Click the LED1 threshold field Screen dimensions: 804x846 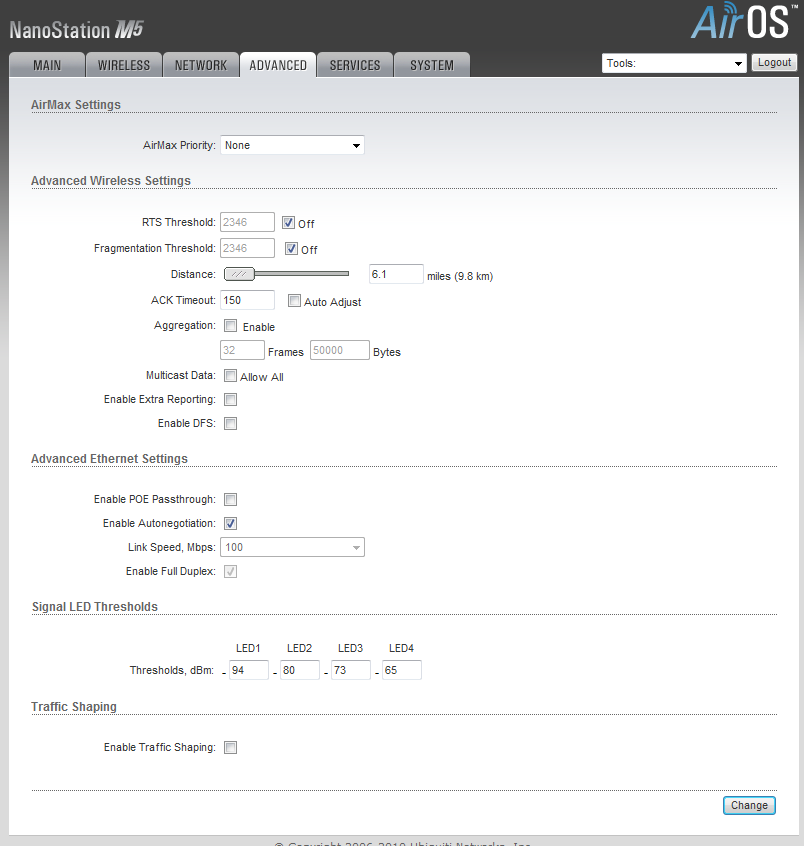(x=249, y=670)
